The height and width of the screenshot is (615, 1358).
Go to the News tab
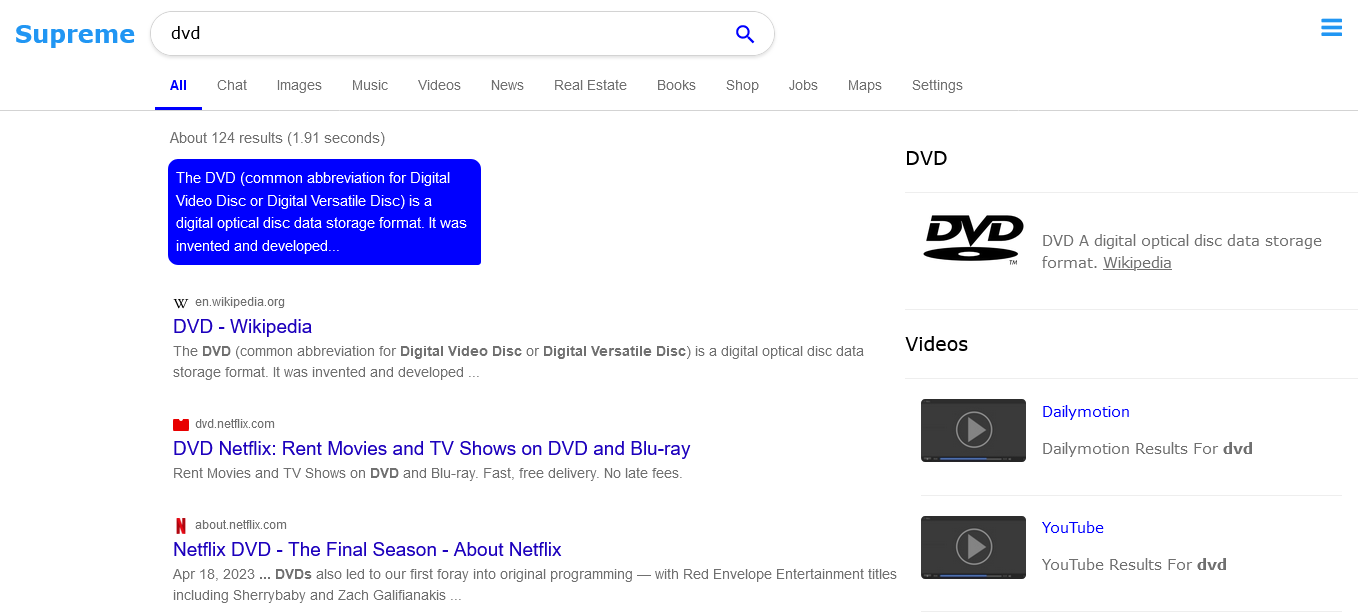507,85
